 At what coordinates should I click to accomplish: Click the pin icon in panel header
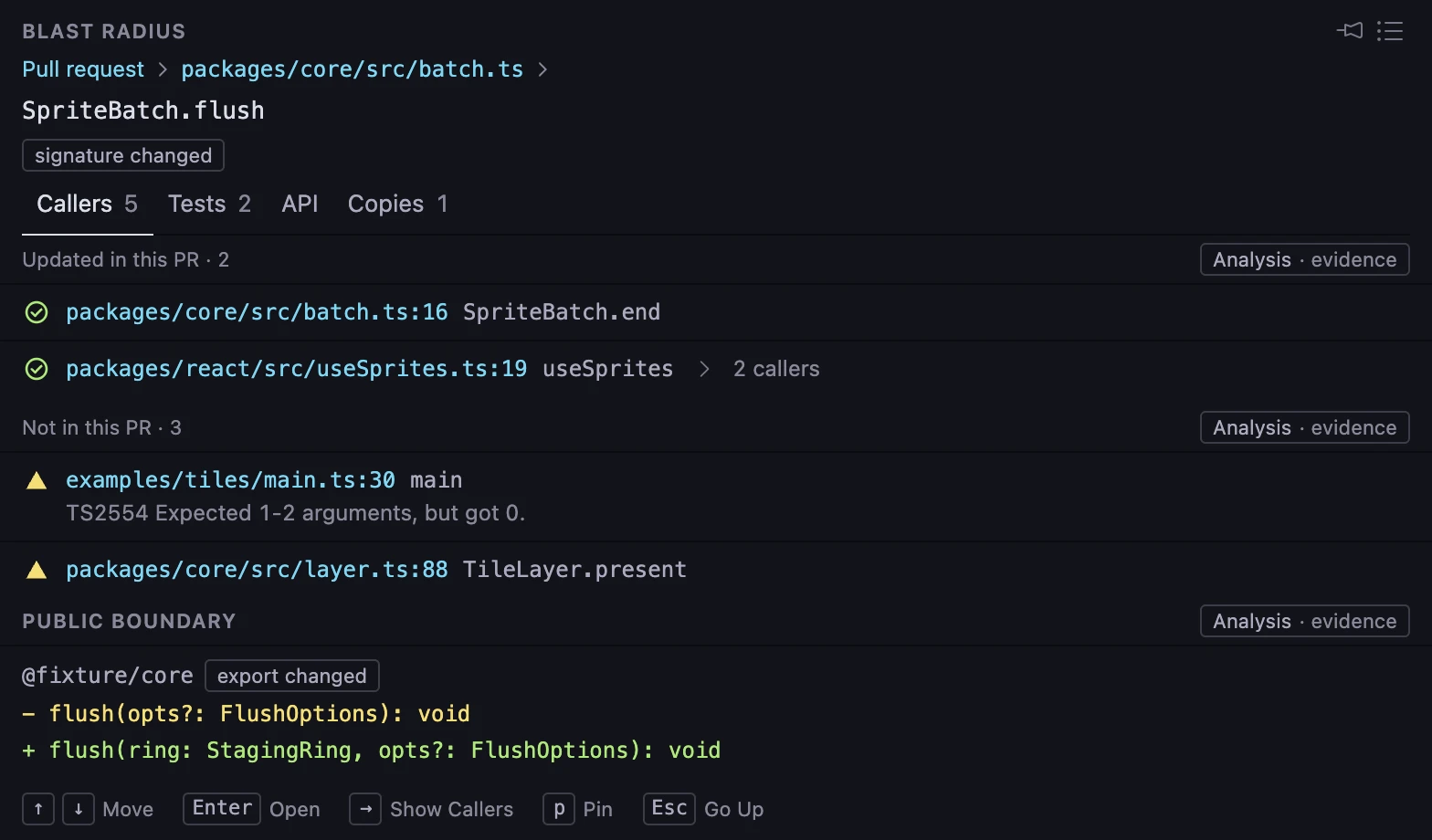click(x=1350, y=31)
